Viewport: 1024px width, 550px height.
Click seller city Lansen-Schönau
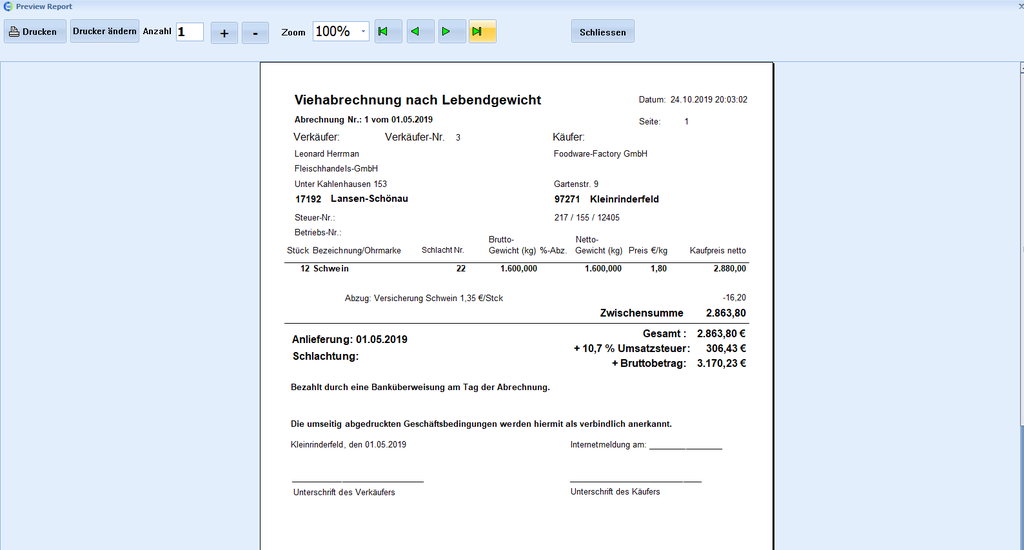[x=370, y=199]
